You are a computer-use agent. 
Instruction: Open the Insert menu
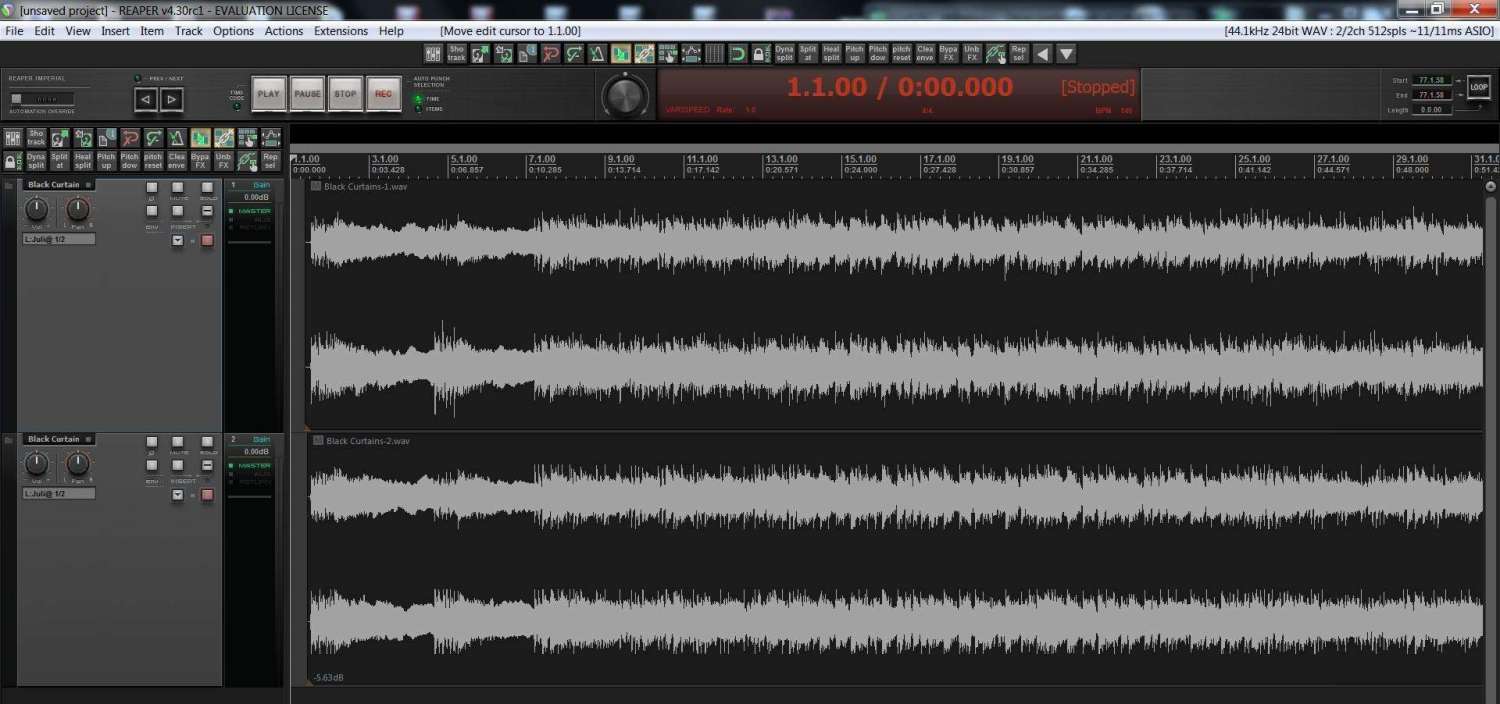115,31
